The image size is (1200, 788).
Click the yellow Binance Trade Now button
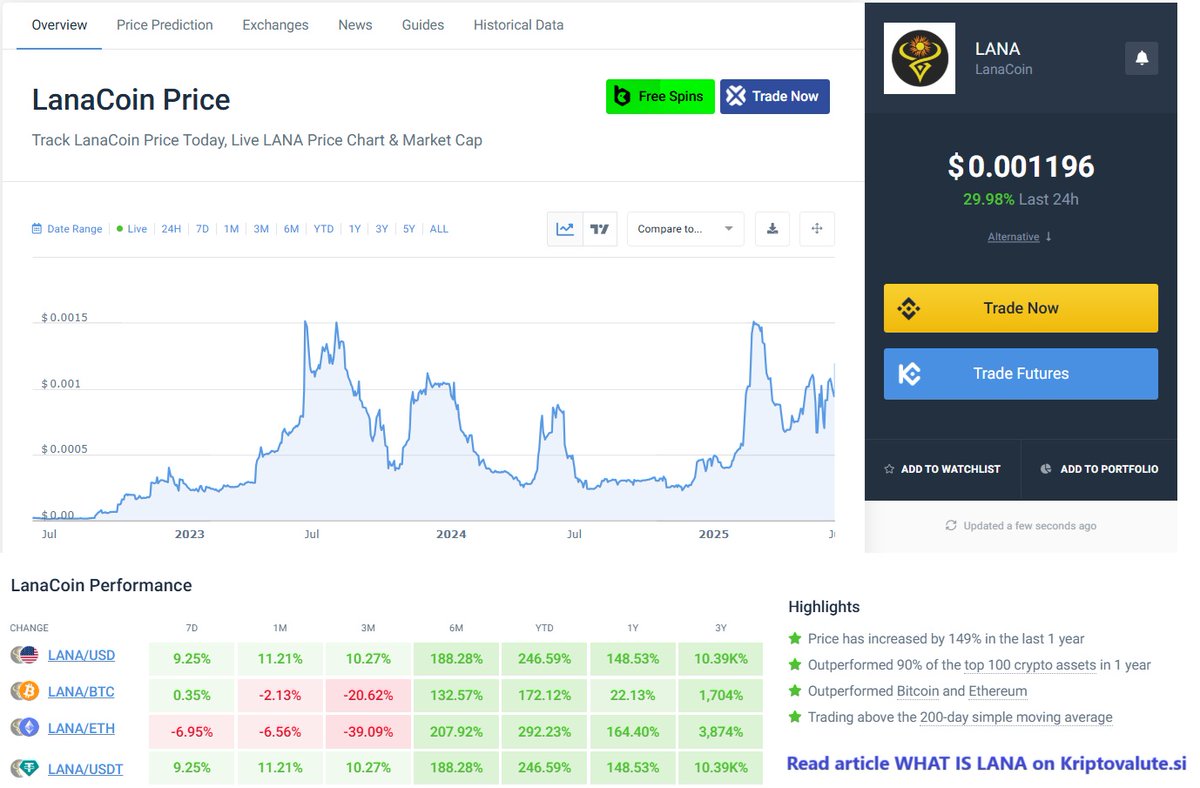pos(1021,308)
